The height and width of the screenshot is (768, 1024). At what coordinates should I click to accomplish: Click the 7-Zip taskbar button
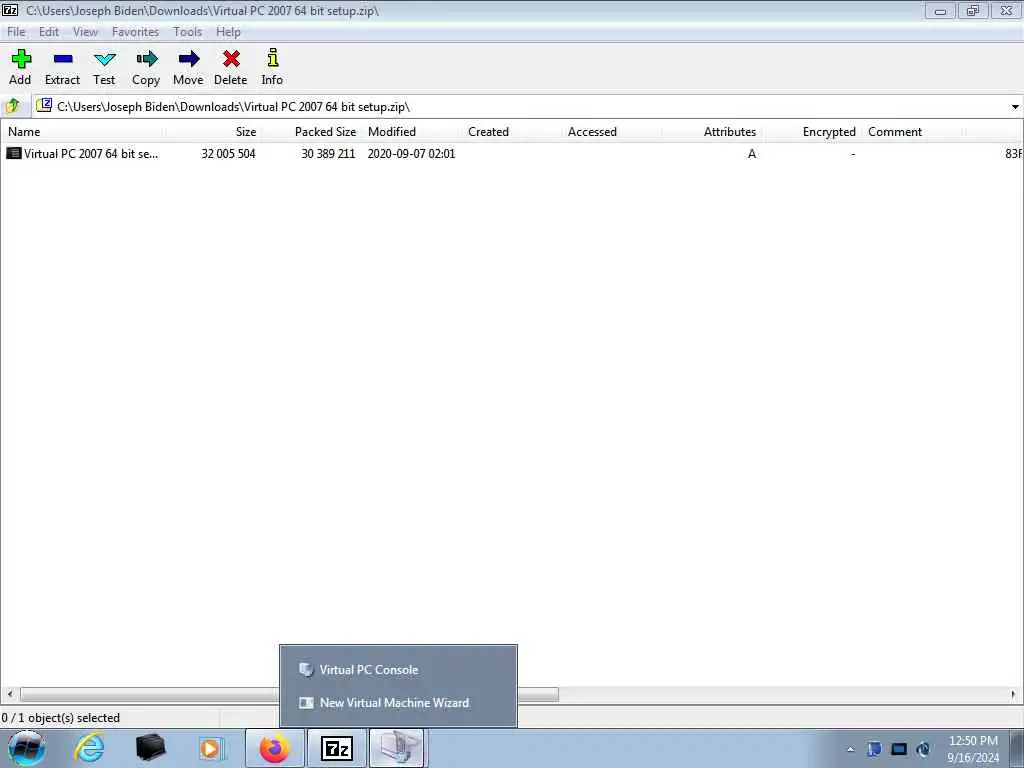(337, 748)
